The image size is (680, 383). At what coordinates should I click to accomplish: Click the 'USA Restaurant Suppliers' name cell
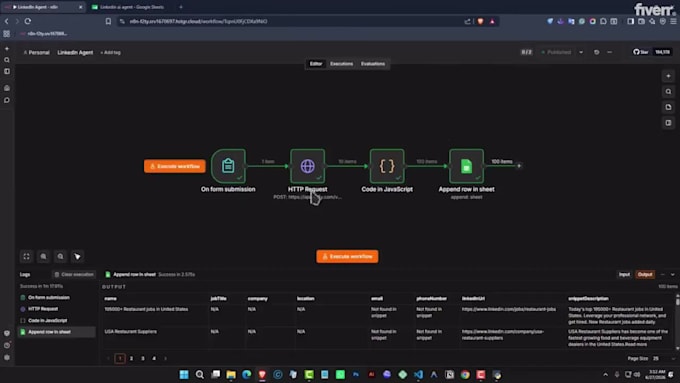pos(131,331)
